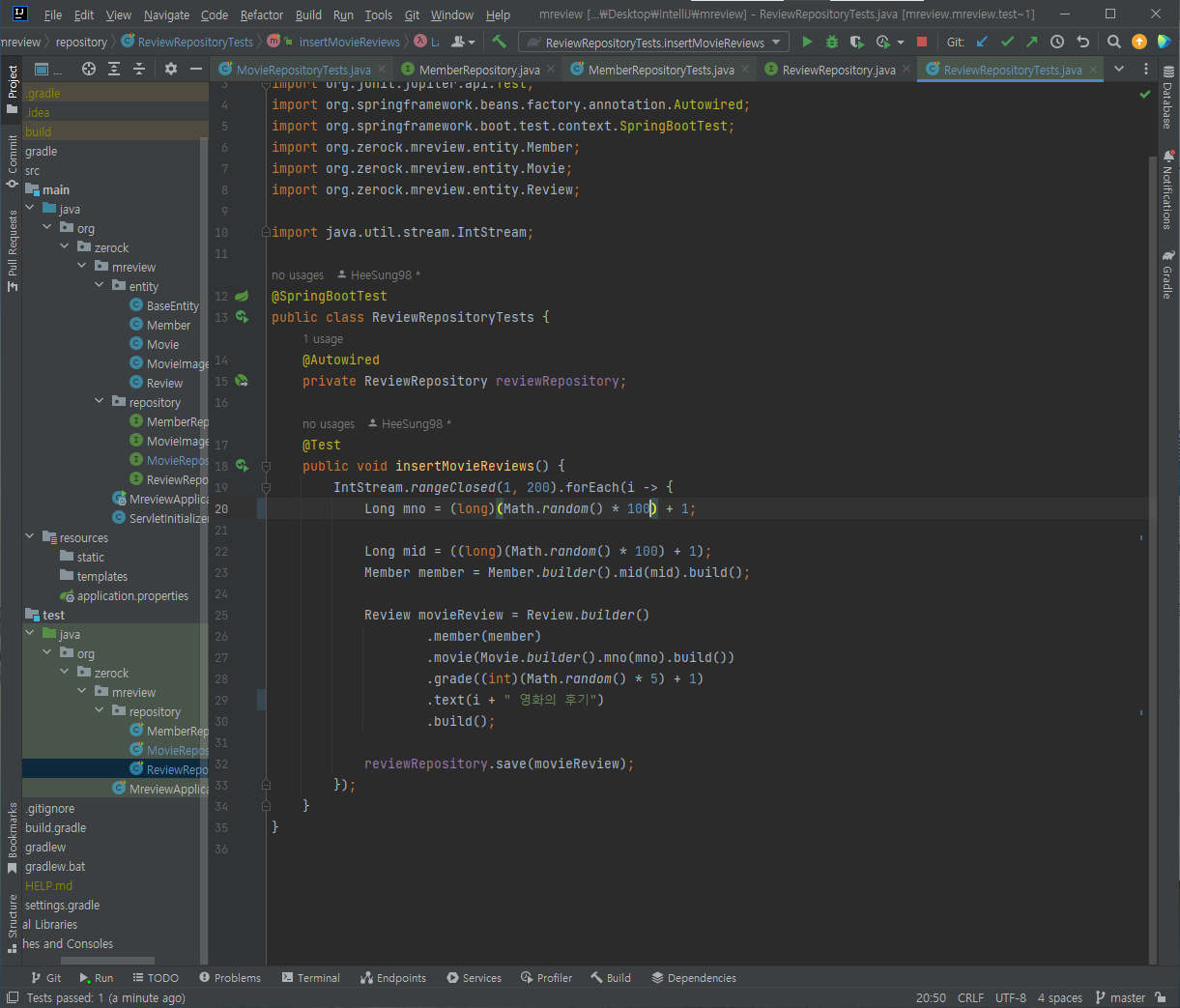1180x1008 pixels.
Task: Show Git history clock icon
Action: [1057, 42]
